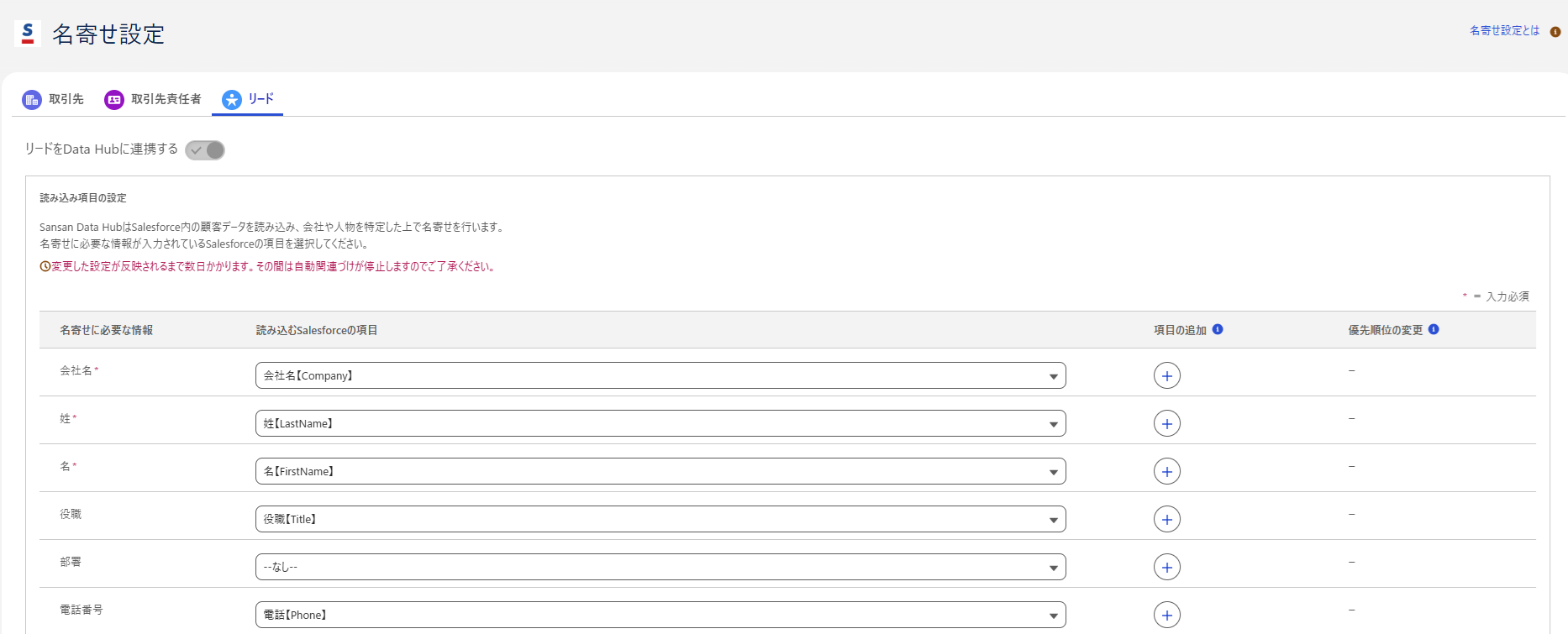Screen dimensions: 1568x634
Task: Select the リード tab
Action: click(248, 99)
